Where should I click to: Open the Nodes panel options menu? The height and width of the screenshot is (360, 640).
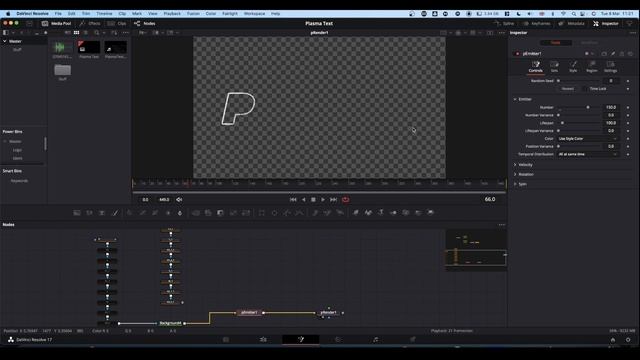pos(502,224)
